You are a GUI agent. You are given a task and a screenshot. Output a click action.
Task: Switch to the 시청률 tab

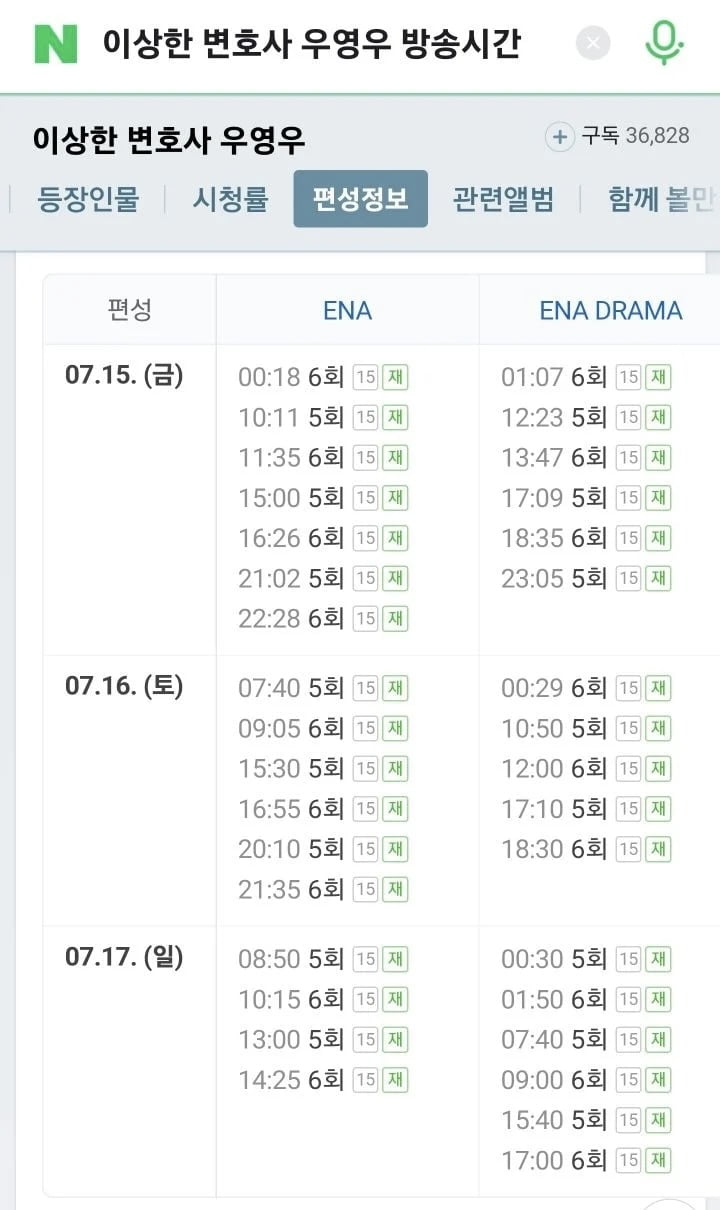(230, 199)
